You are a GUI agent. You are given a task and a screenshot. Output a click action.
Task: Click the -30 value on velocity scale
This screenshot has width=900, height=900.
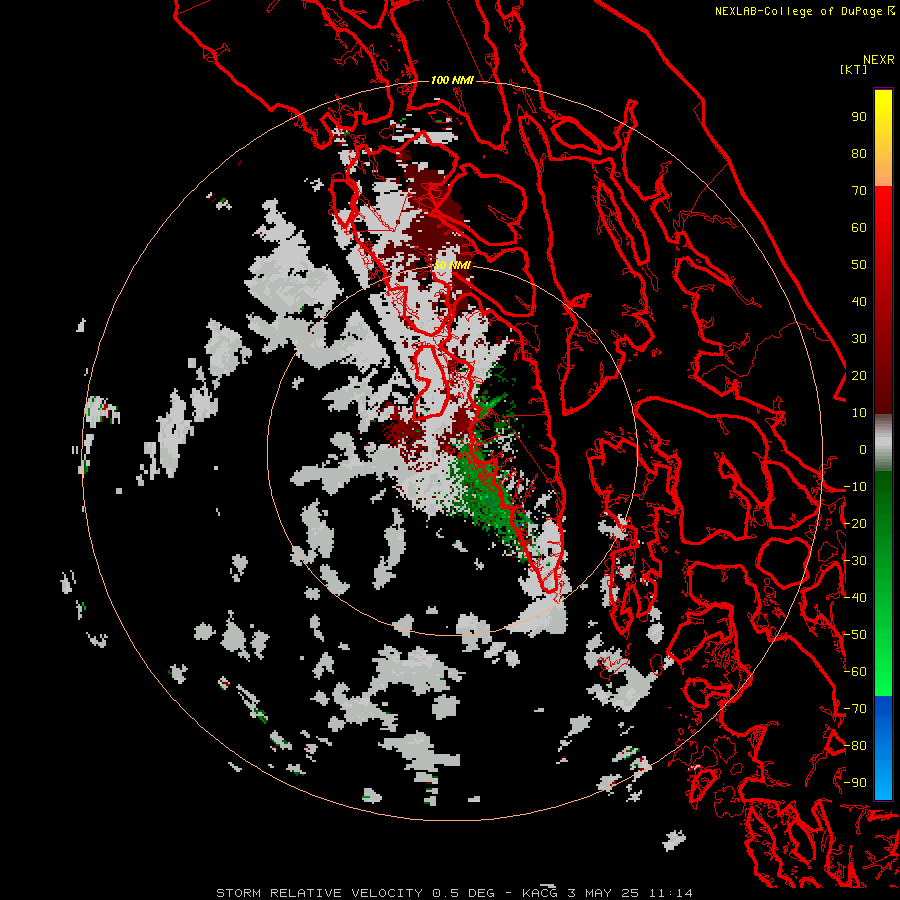[x=855, y=561]
